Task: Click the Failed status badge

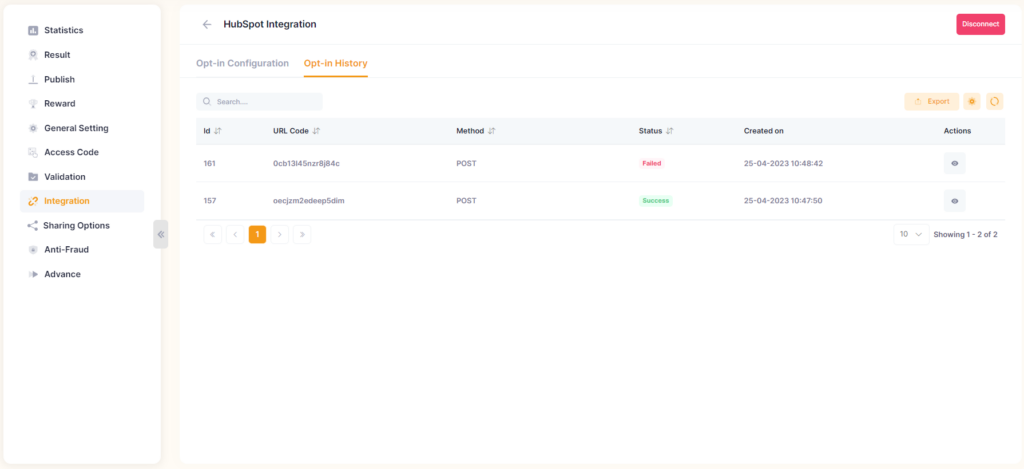Action: click(x=651, y=163)
